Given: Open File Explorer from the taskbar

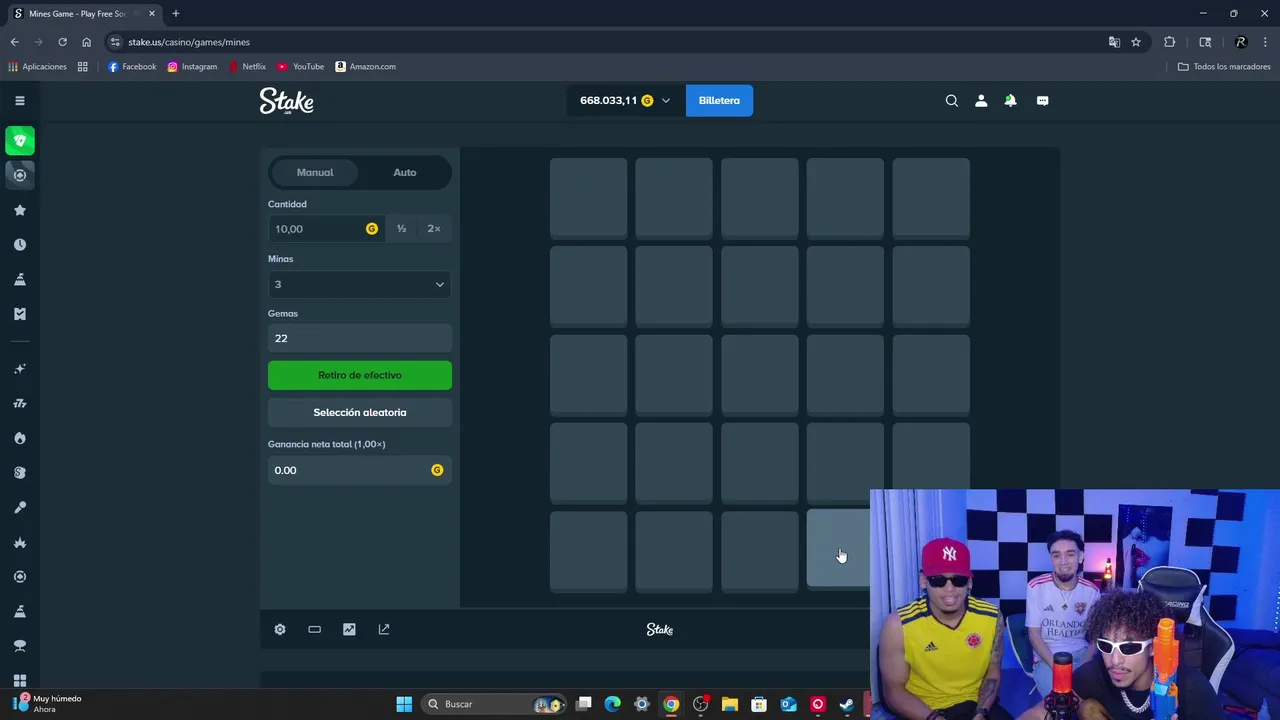Looking at the screenshot, I should coord(730,704).
